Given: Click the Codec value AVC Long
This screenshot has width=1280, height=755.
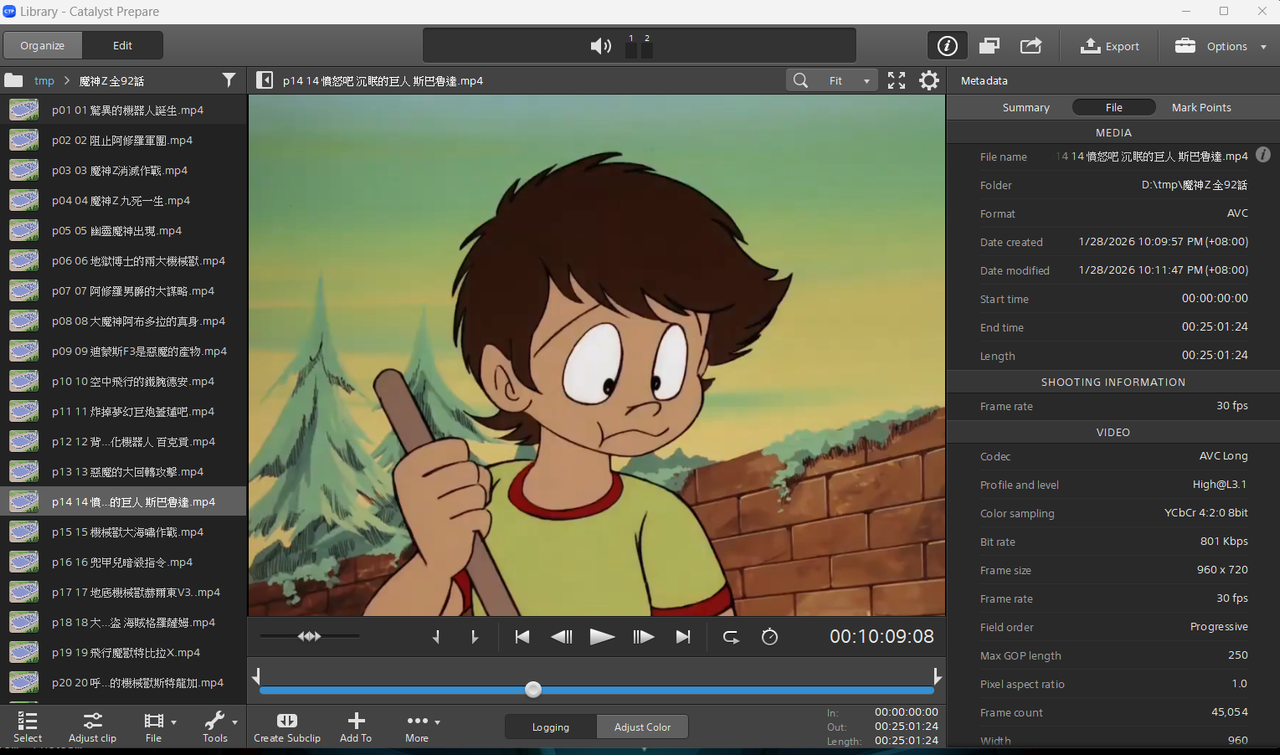Looking at the screenshot, I should [1224, 456].
